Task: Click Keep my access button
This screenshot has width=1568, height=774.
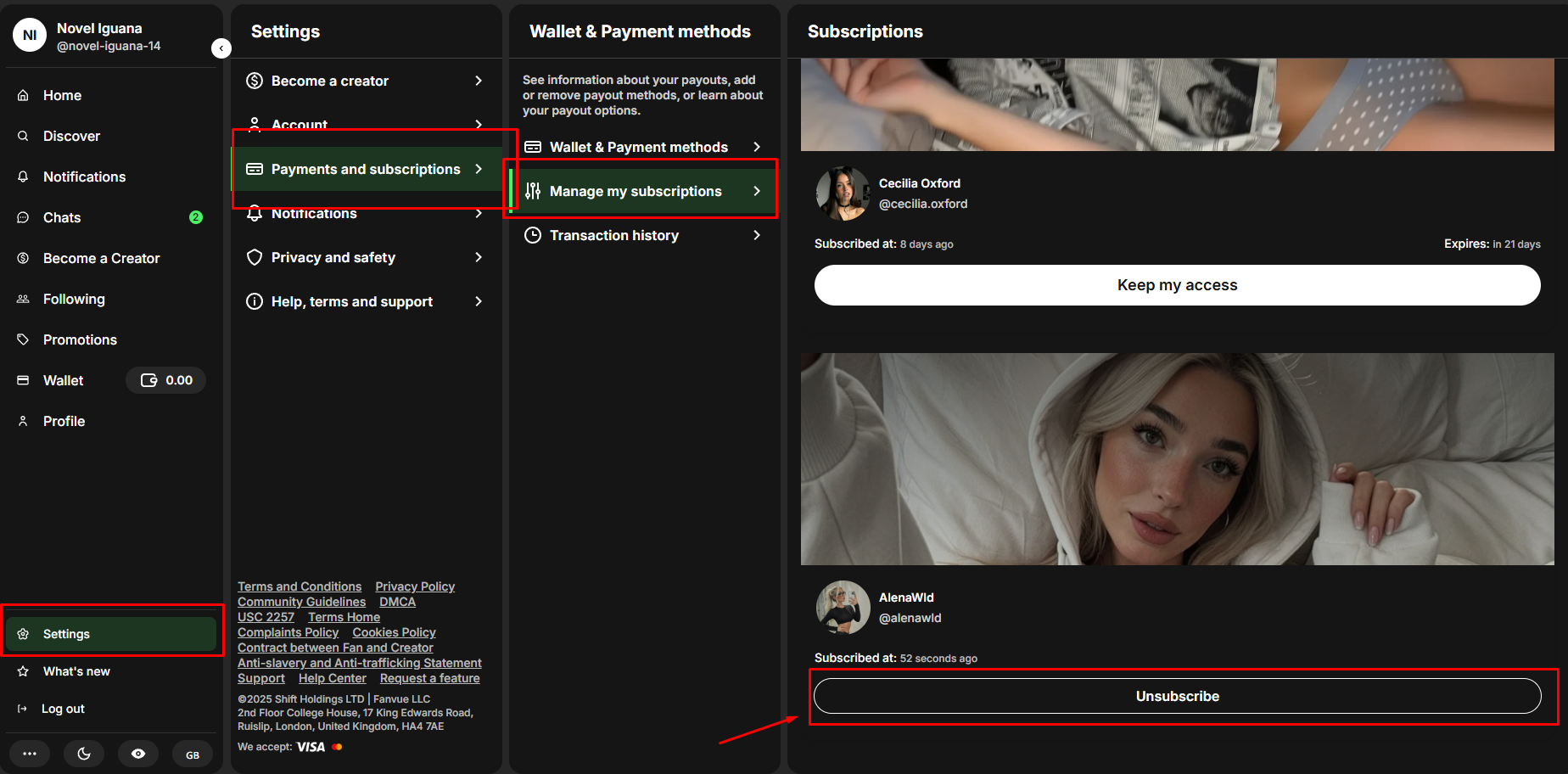Action: click(1177, 285)
